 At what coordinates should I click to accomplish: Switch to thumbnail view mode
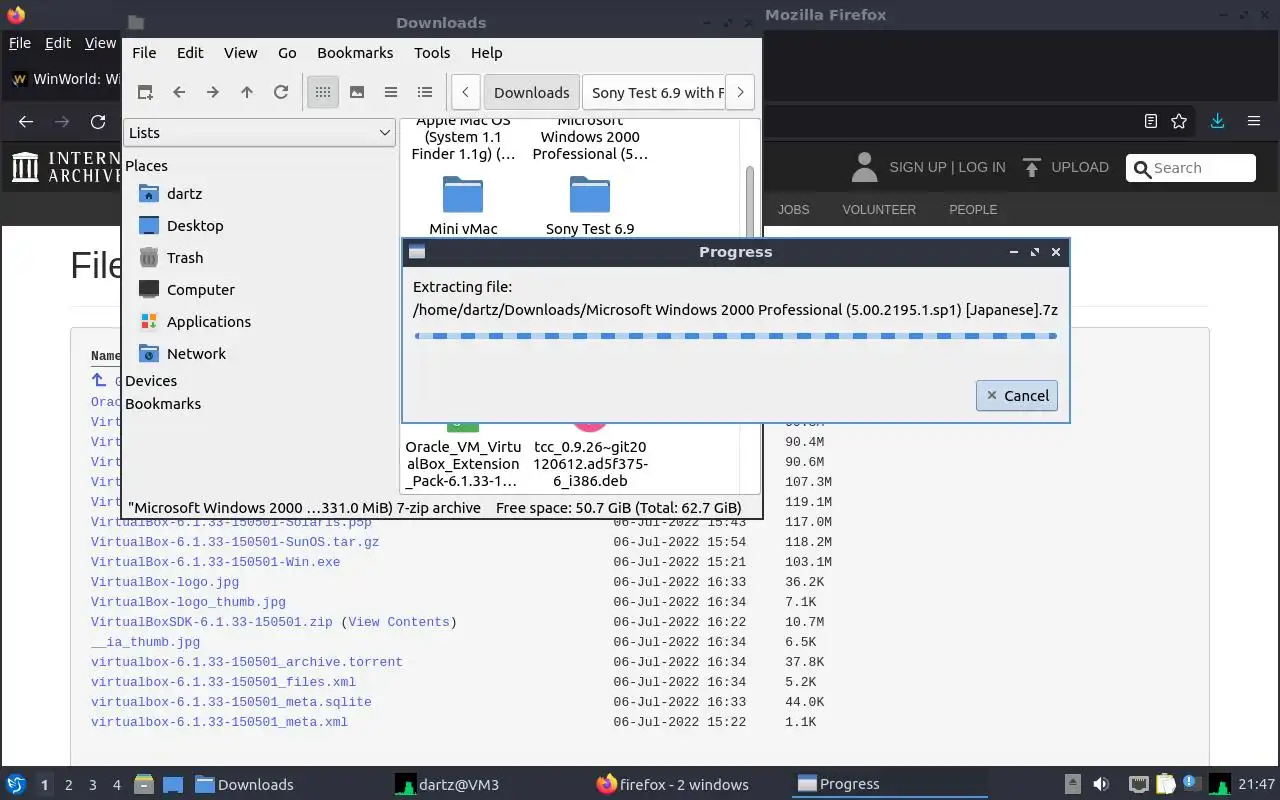coord(357,92)
